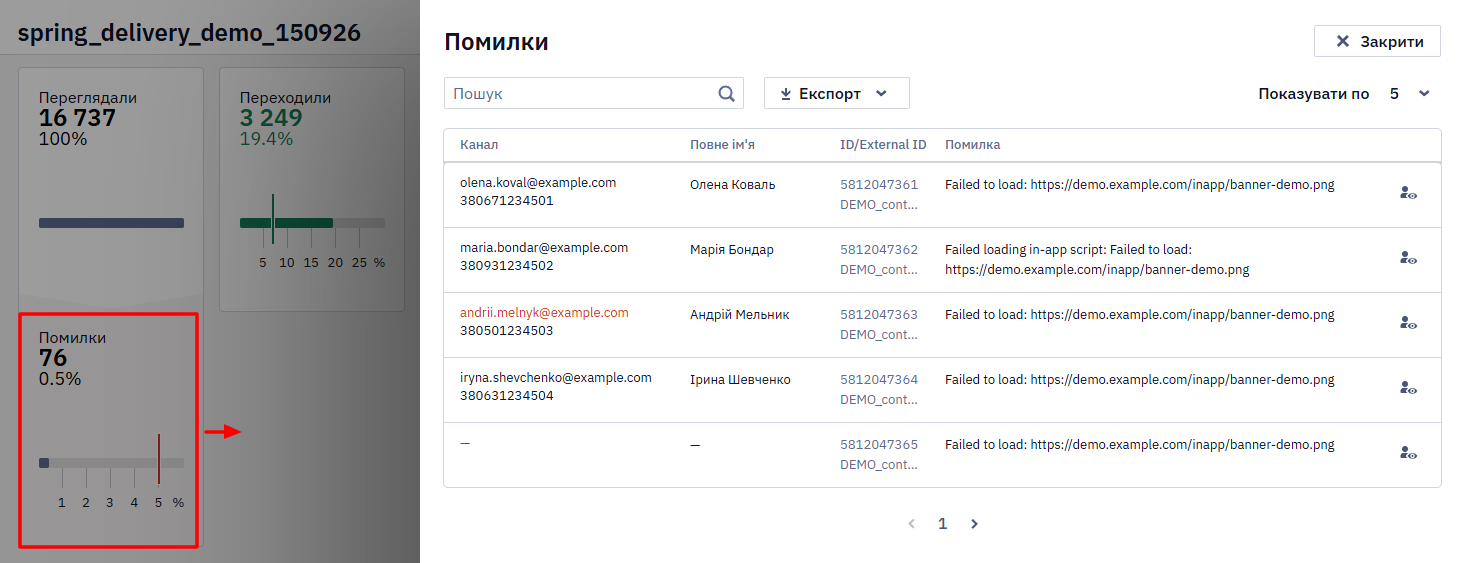
Task: Click the name Олена Коваль
Action: (732, 185)
